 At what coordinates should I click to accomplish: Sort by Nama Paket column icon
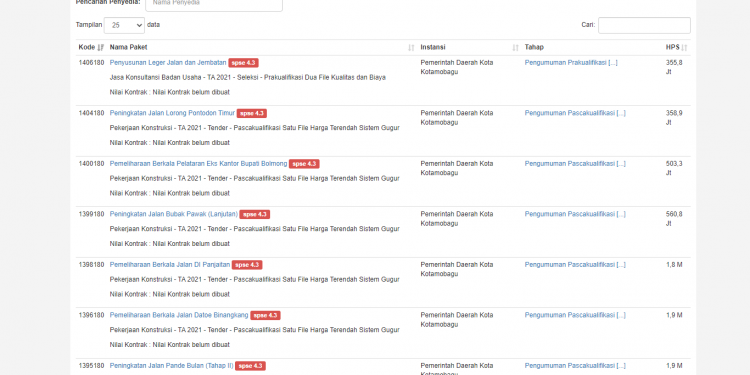[x=411, y=47]
